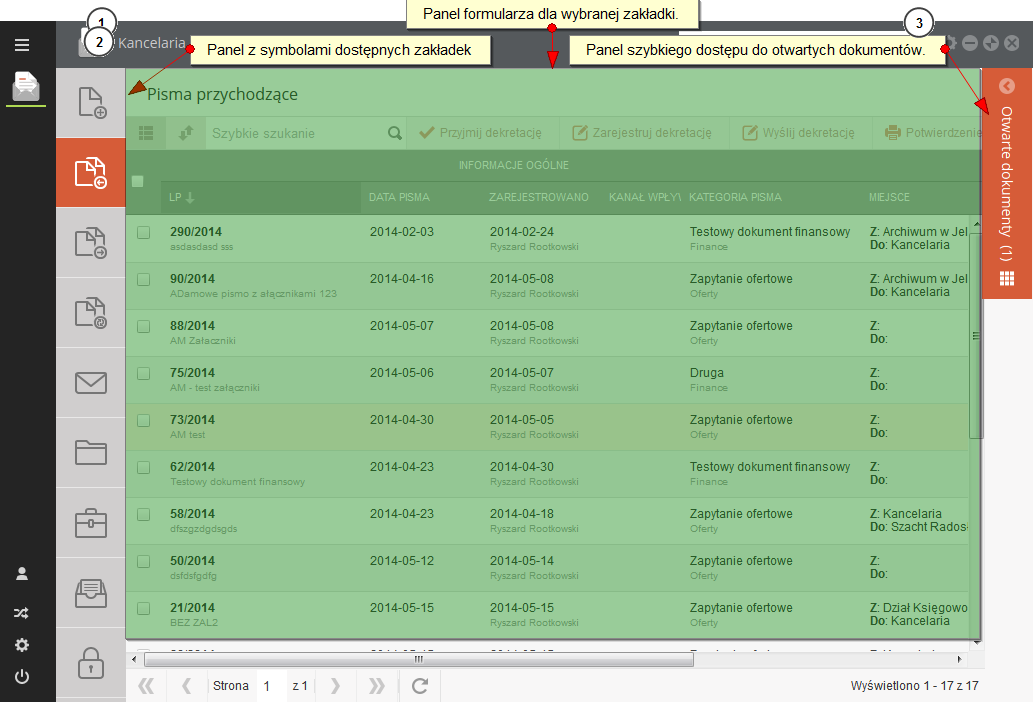Screen dimensions: 1033x702
Task: Check the row 50/2014 checkbox
Action: 144,562
